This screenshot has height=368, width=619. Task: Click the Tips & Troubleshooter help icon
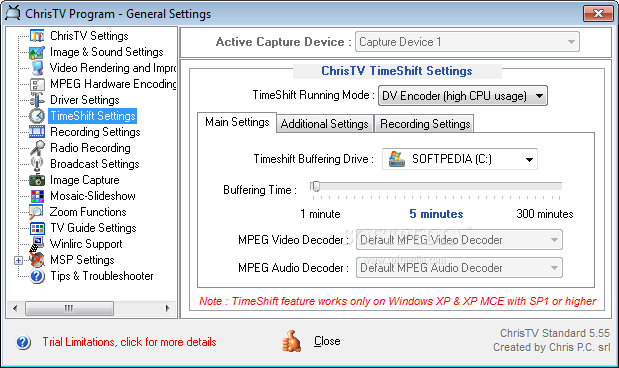coord(37,276)
